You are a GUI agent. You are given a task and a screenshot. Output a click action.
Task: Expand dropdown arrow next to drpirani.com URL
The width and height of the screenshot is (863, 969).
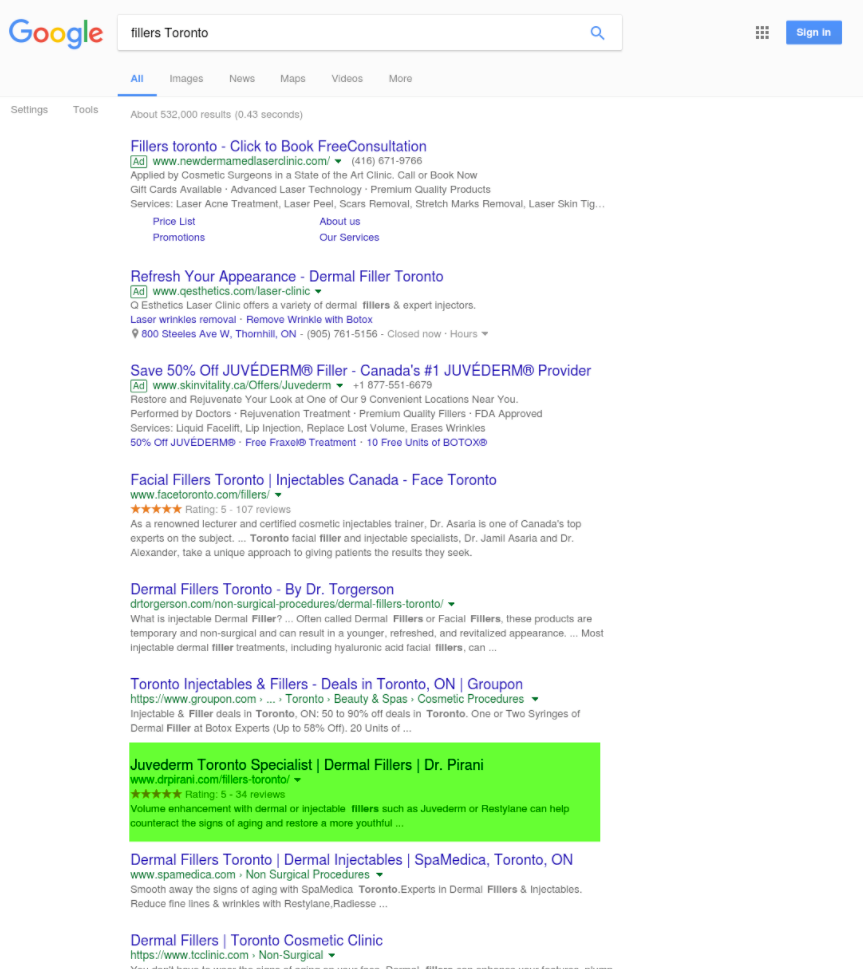[297, 780]
